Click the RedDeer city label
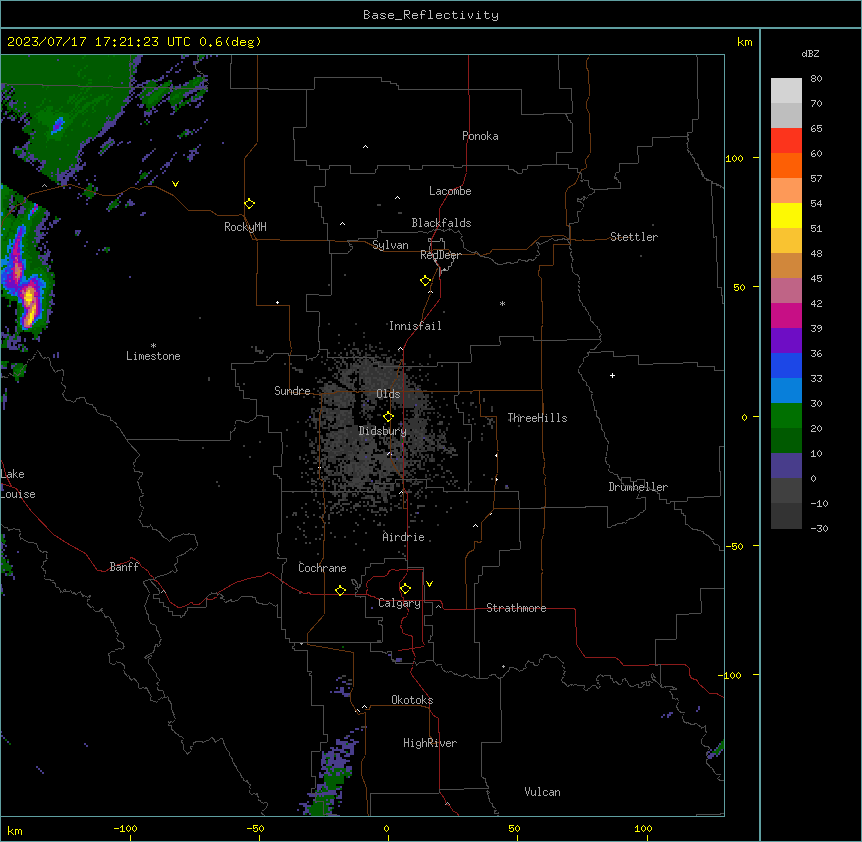Image resolution: width=862 pixels, height=842 pixels. (x=440, y=255)
